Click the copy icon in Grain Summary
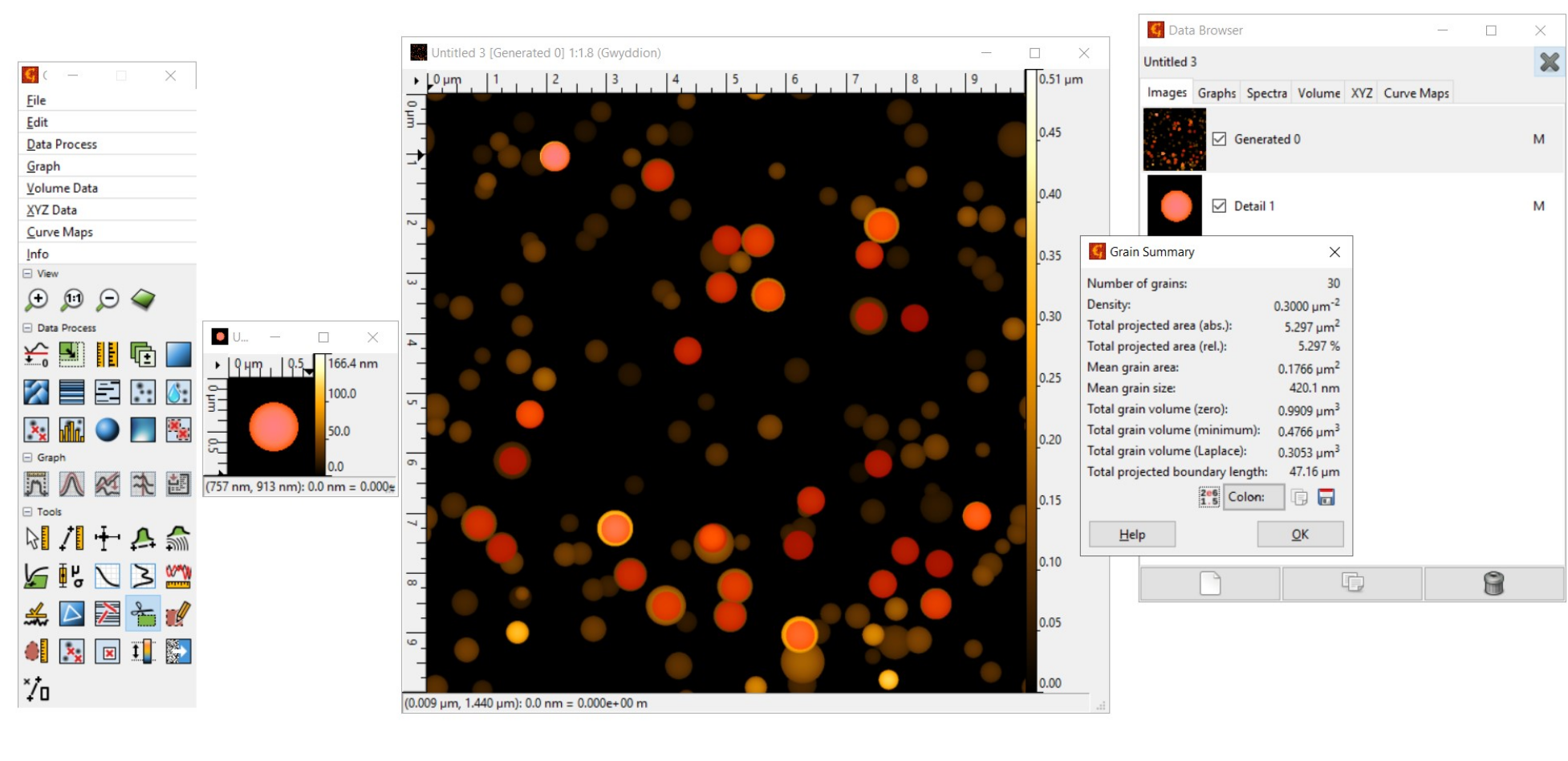 coord(1299,497)
